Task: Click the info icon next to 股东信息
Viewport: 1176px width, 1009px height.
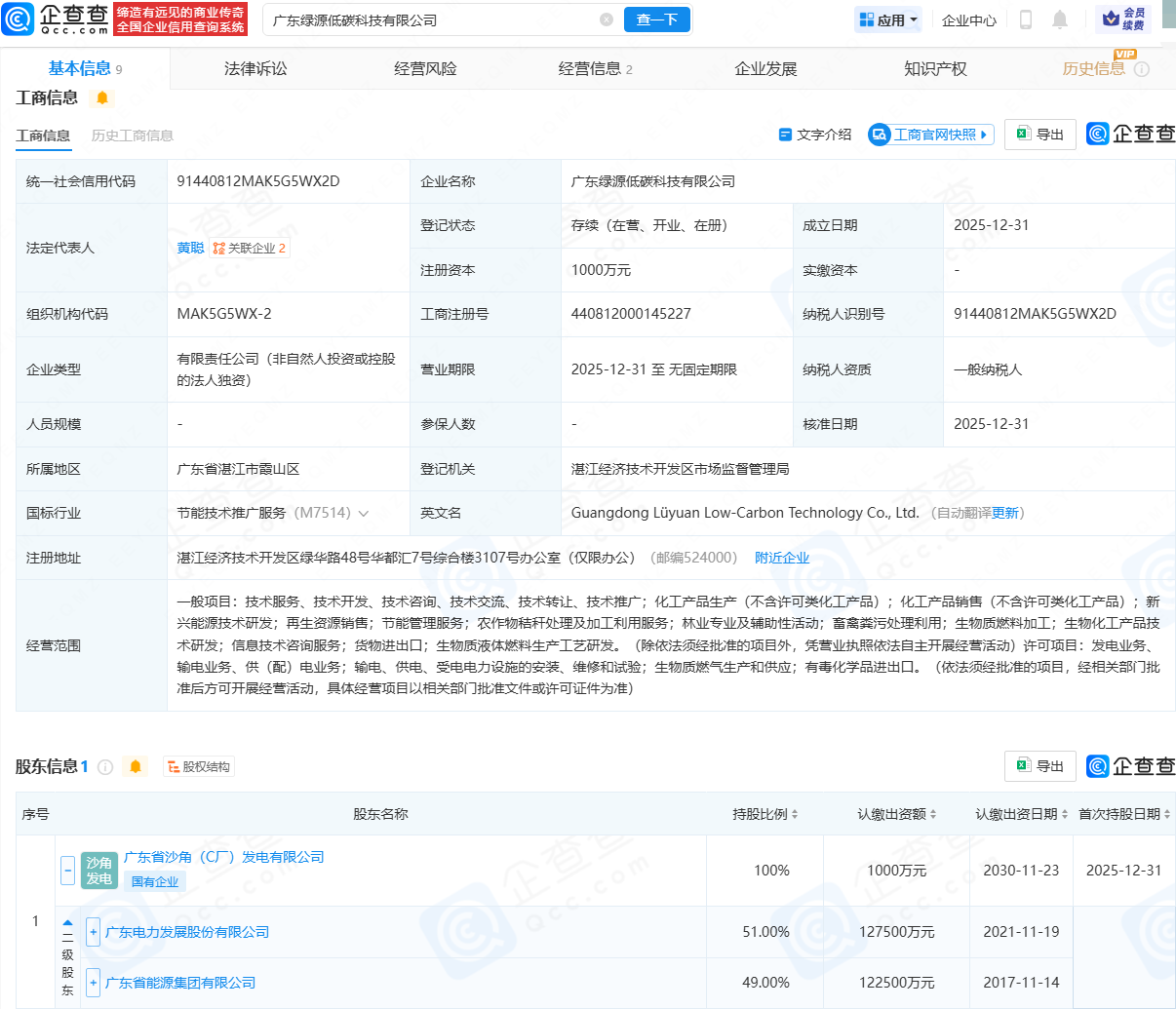Action: point(105,767)
